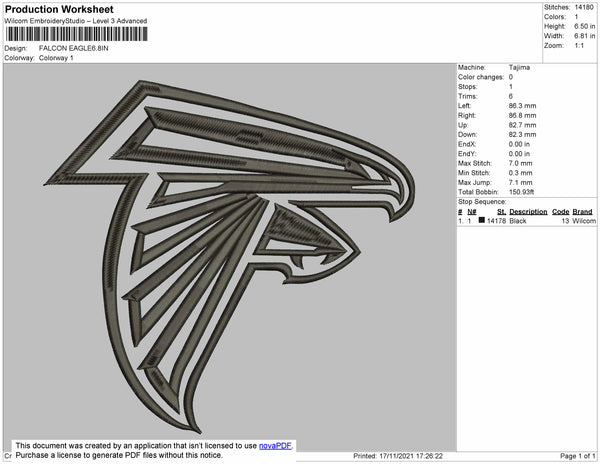This screenshot has width=600, height=464.
Task: Click the Right value 86.8 mm
Action: pyautogui.click(x=522, y=116)
